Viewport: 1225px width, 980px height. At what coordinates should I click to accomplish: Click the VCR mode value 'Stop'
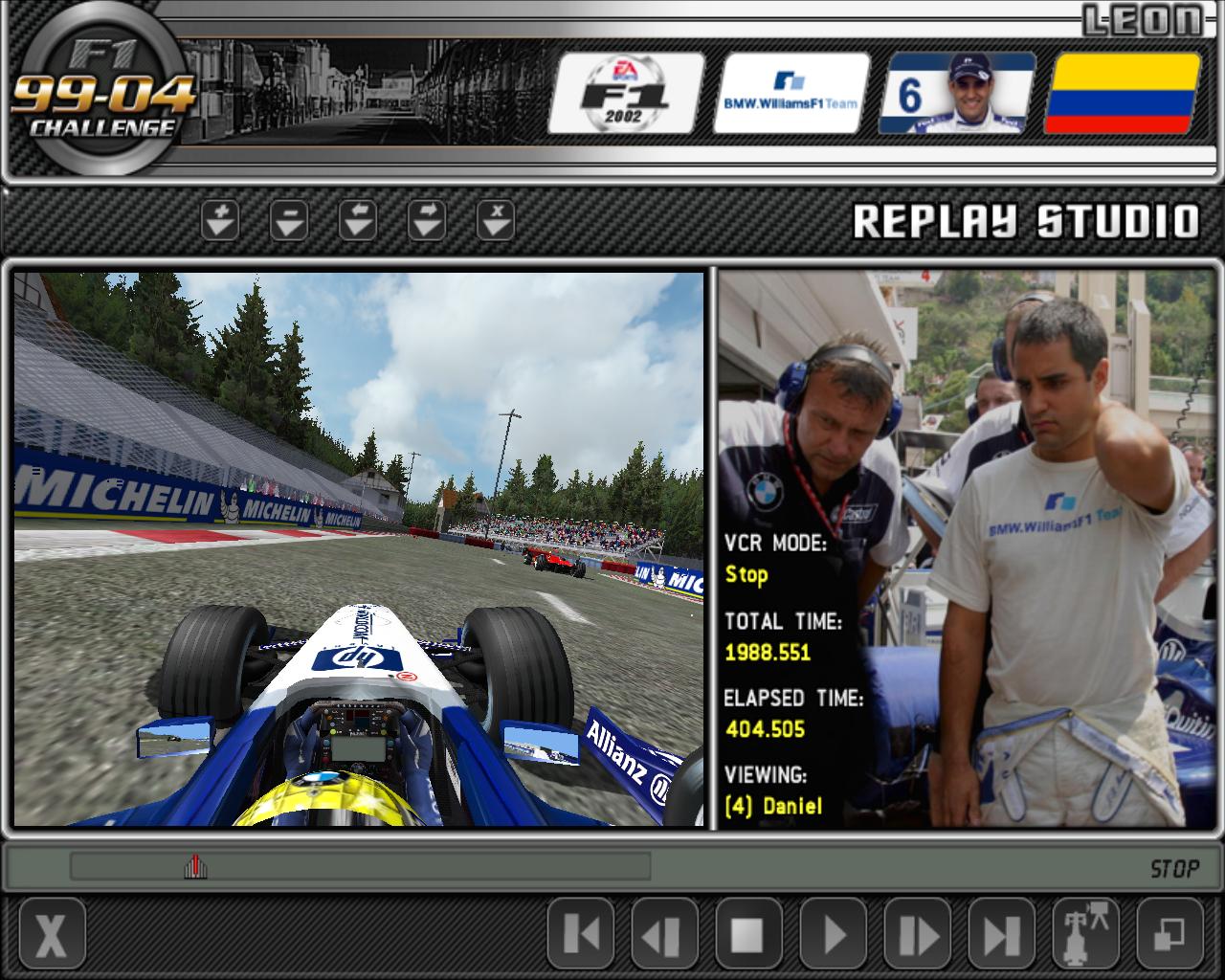(746, 574)
